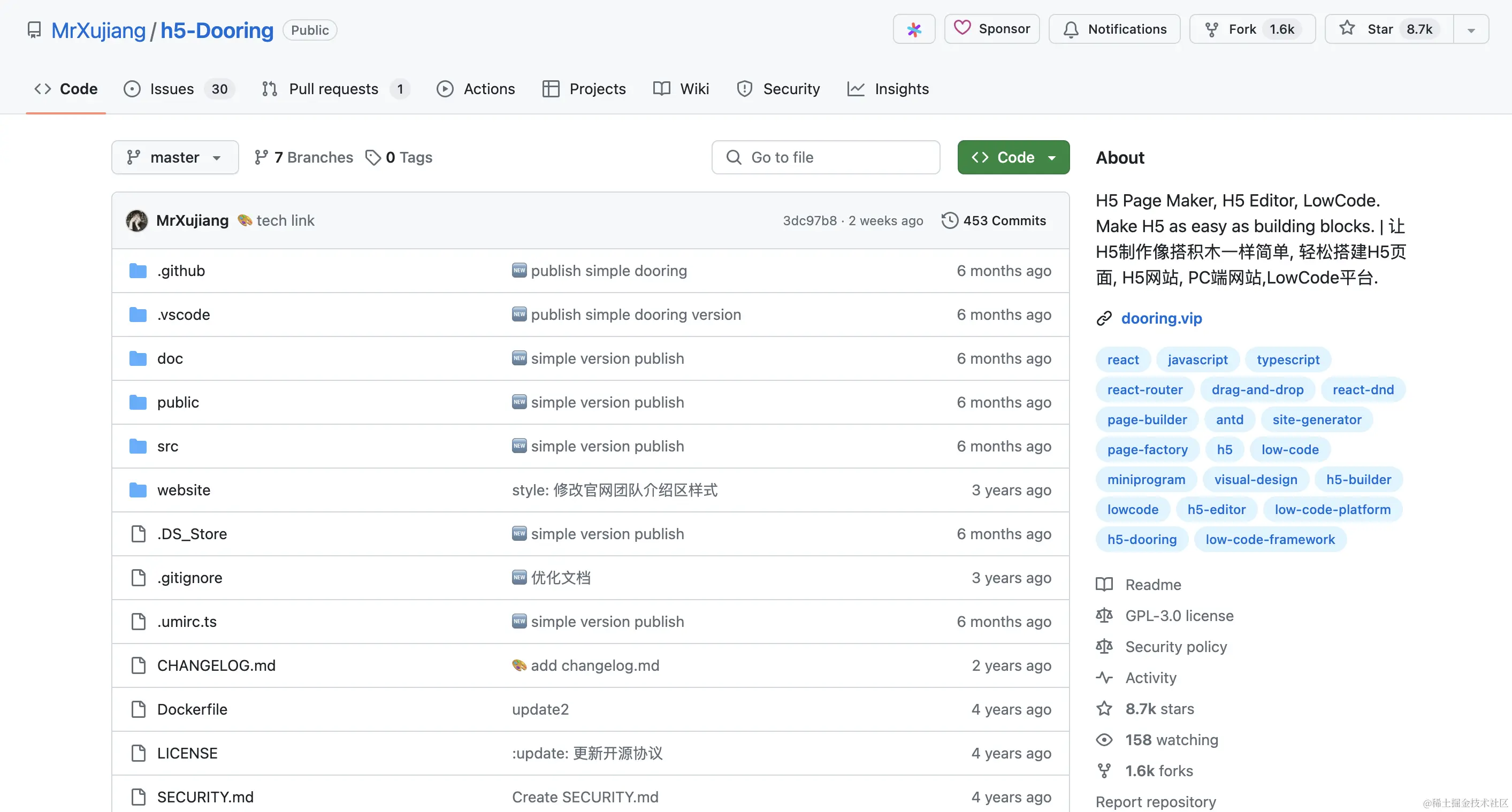Open the 'Create SECURITY.md' commit message
This screenshot has height=812, width=1512.
[585, 798]
